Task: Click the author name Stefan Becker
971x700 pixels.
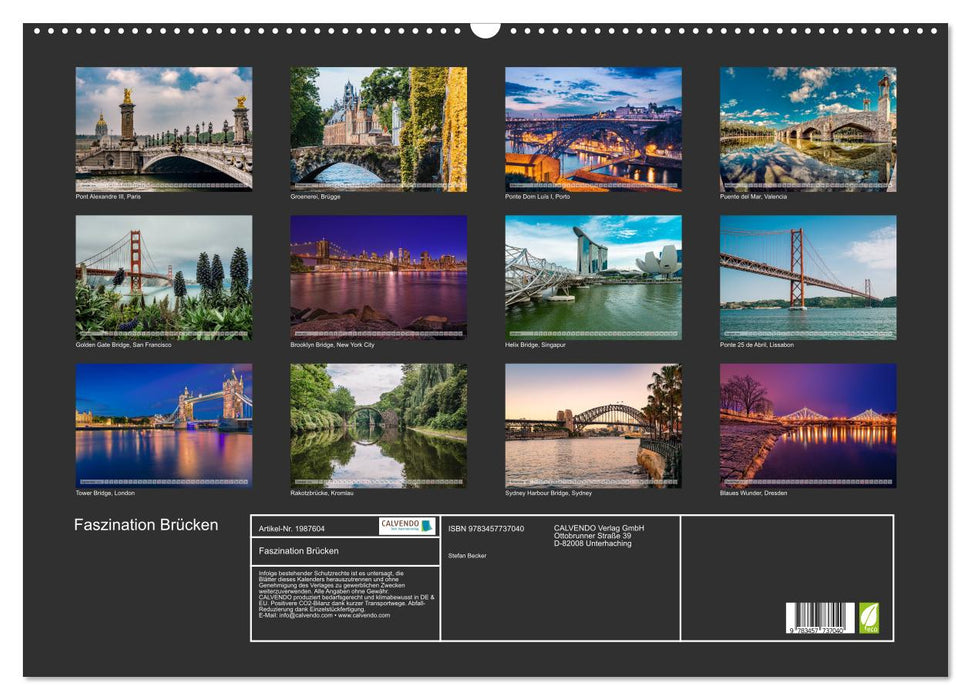Action: 467,555
